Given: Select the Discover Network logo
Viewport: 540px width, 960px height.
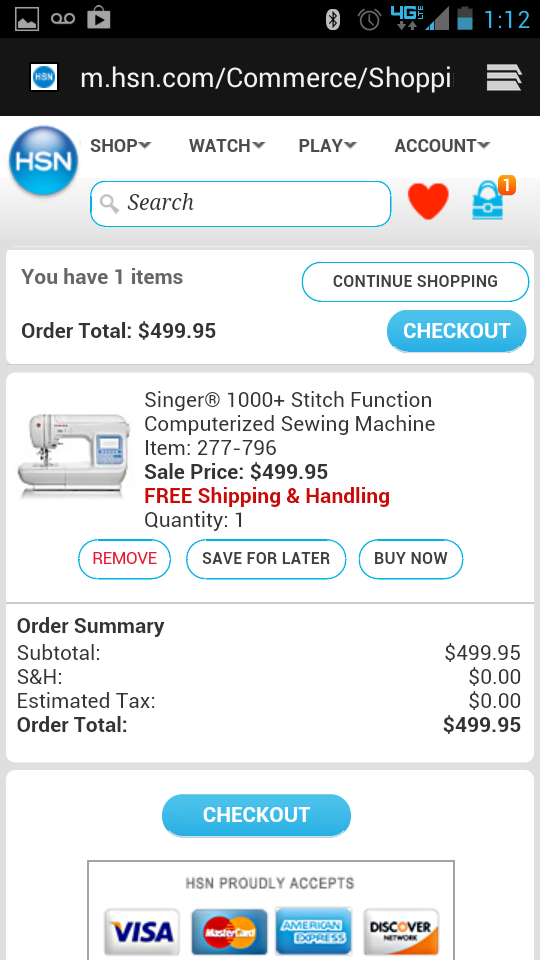Looking at the screenshot, I should pyautogui.click(x=401, y=932).
